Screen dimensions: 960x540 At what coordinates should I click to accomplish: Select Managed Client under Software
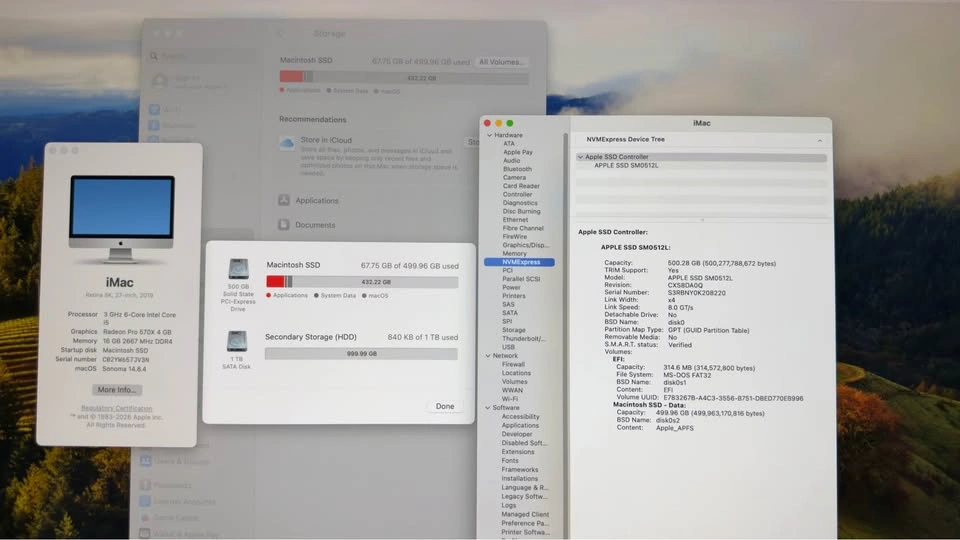tap(525, 514)
